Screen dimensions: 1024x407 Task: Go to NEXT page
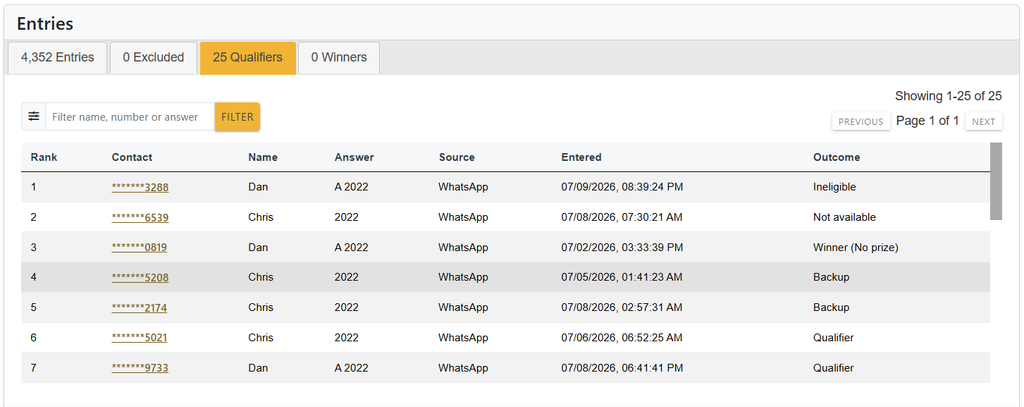[984, 122]
